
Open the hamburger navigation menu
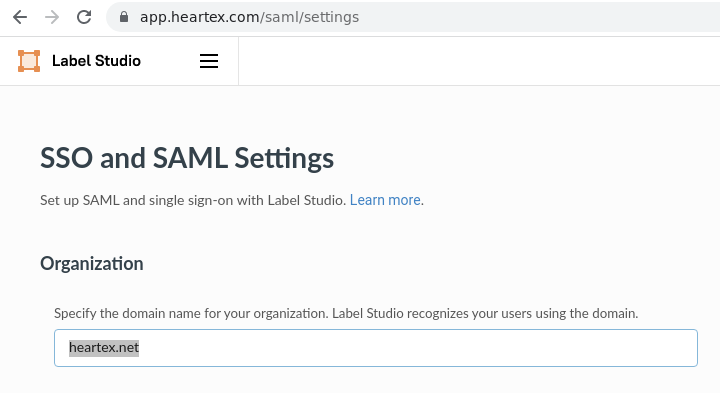point(209,61)
